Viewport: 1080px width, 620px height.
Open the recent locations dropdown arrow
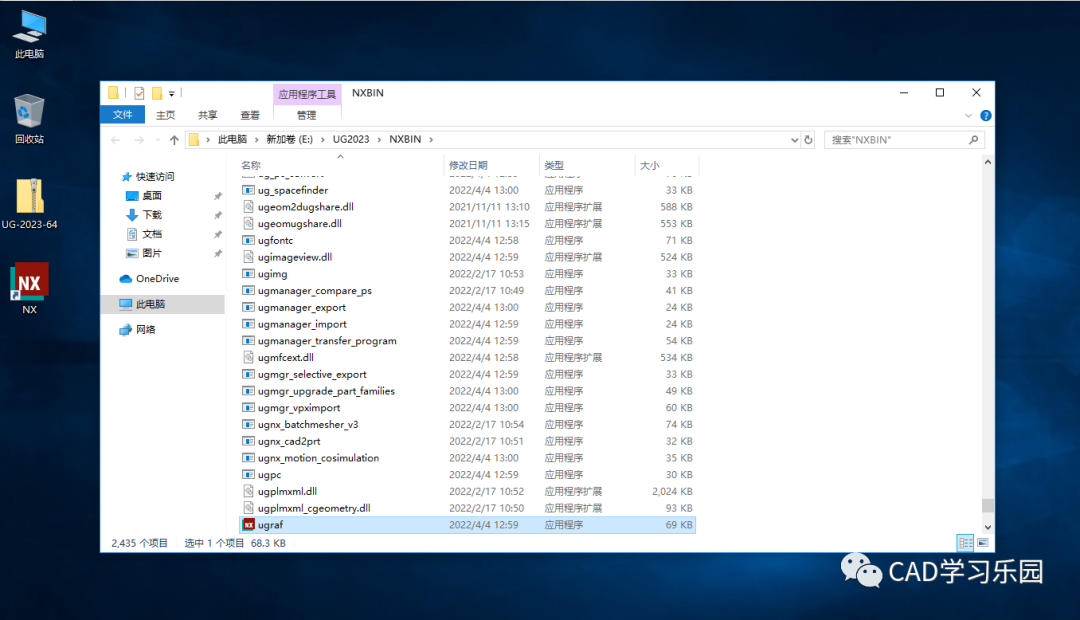click(x=158, y=140)
